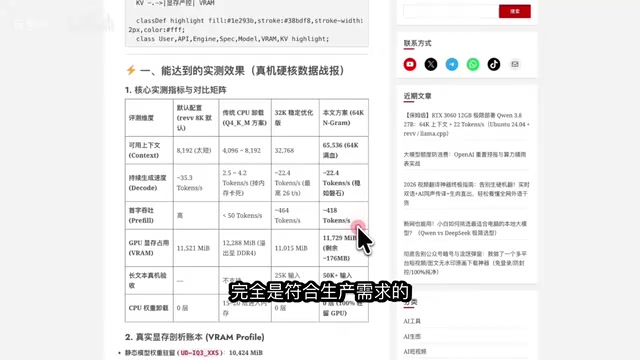Open the multi-platform video downloader article link
The image size is (640, 360).
click(465, 262)
